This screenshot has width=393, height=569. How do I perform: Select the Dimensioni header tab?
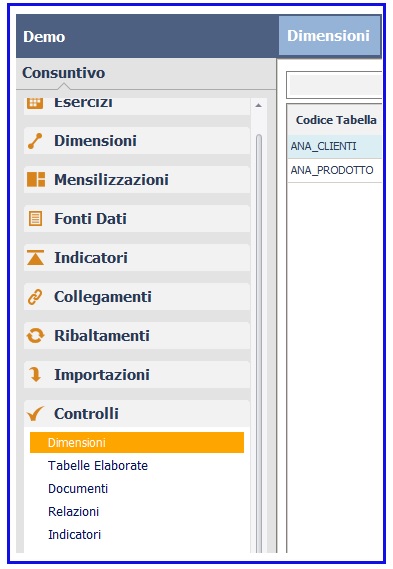tap(329, 36)
